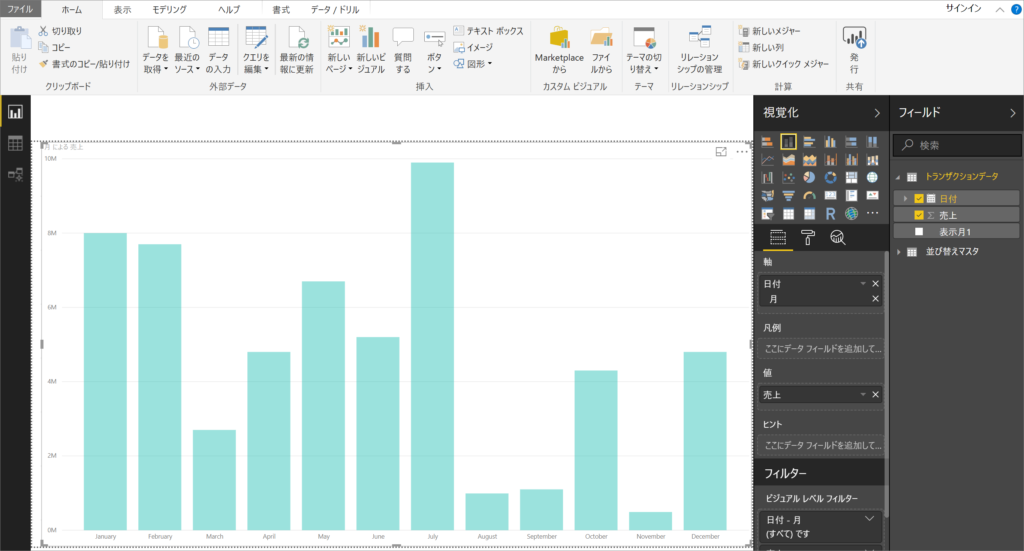The image size is (1024, 551).
Task: Select the funnel chart visual
Action: pos(788,196)
